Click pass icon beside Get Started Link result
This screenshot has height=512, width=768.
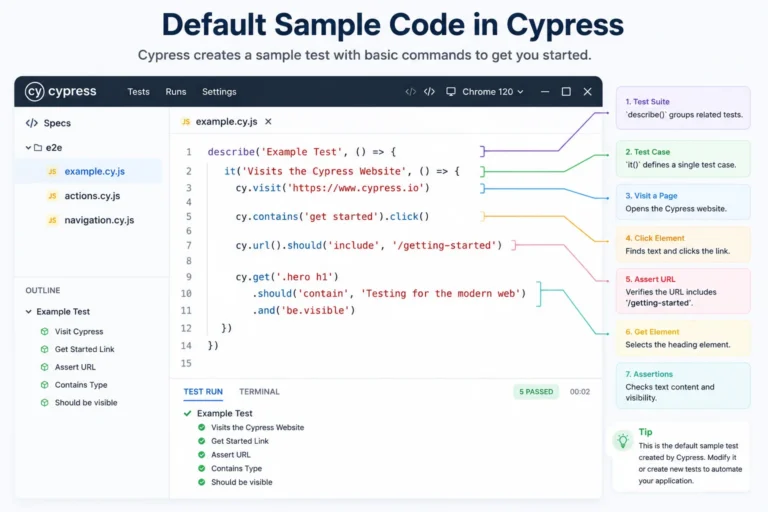click(x=201, y=441)
